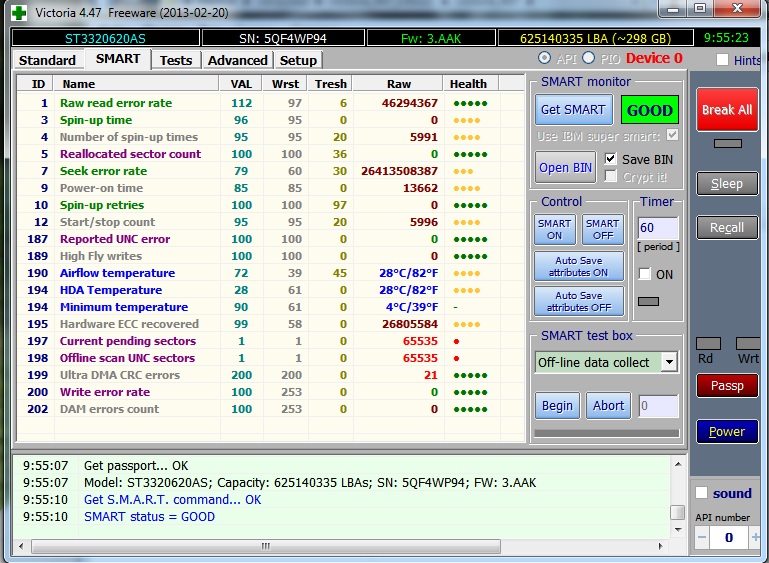Go to the Tests tab
This screenshot has height=563, width=769.
pos(176,60)
